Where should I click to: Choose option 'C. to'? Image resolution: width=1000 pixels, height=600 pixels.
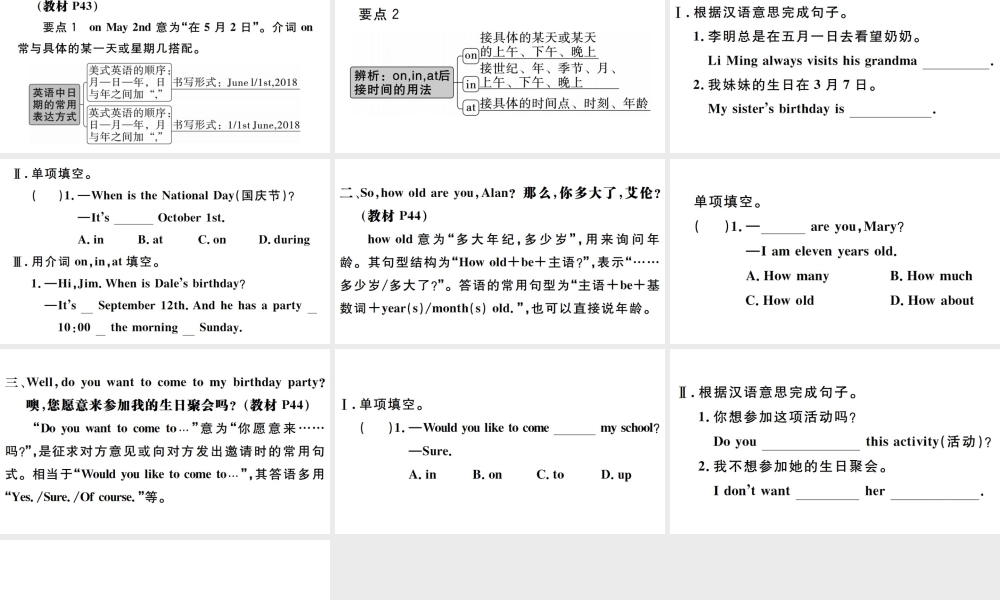(x=550, y=474)
